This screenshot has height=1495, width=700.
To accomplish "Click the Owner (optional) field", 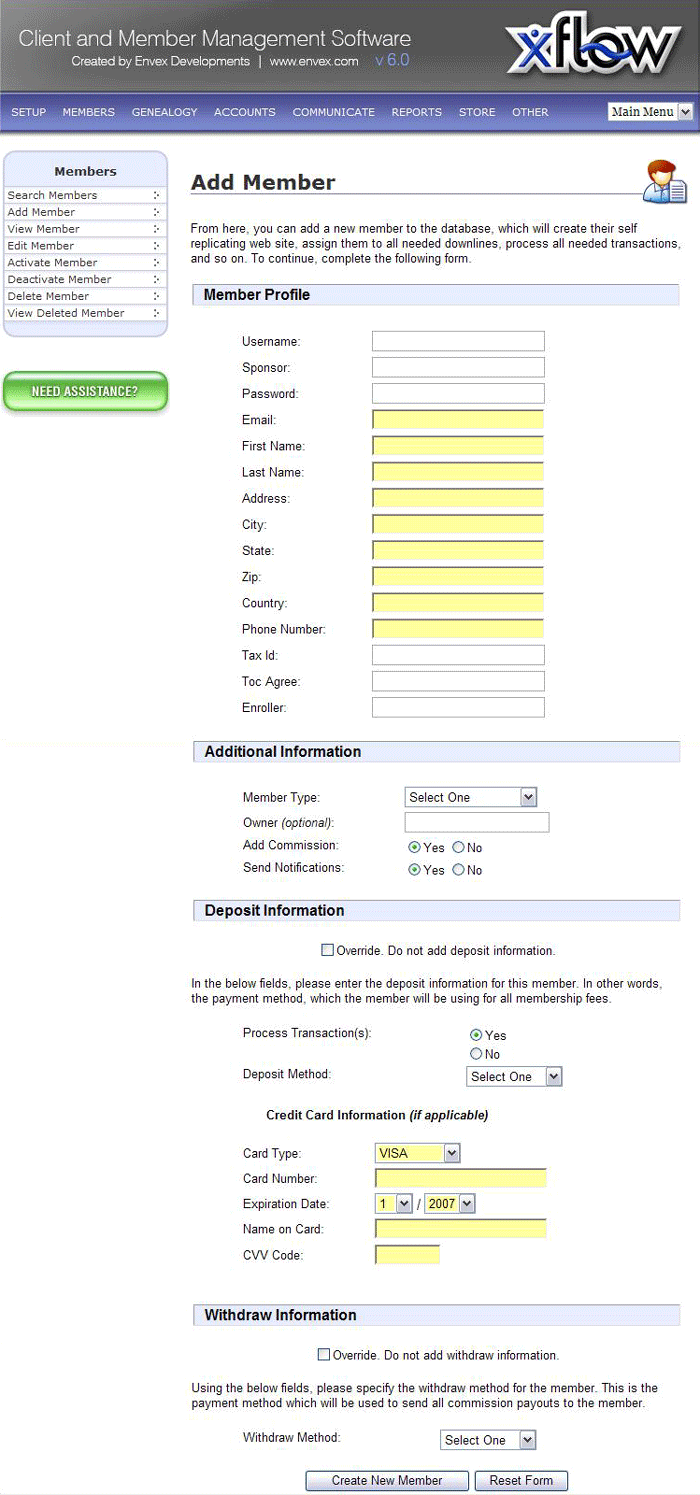I will pyautogui.click(x=477, y=822).
